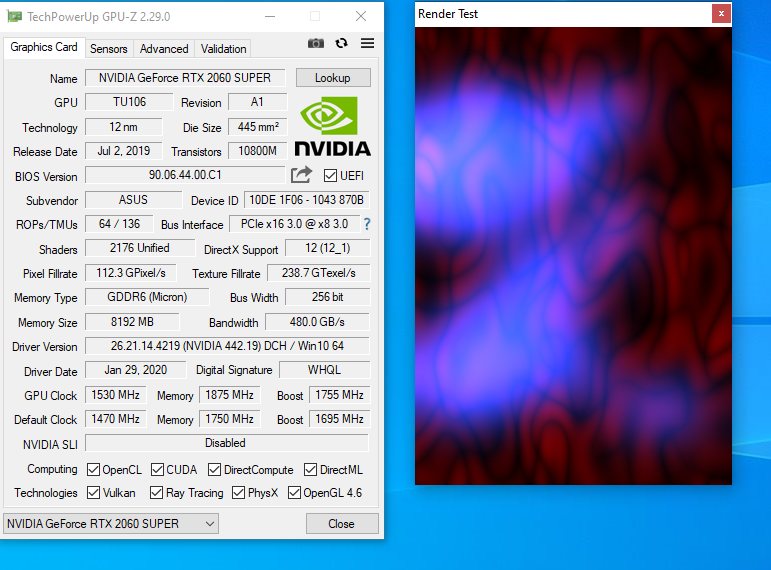Click the Close button in GPU-Z

[342, 524]
